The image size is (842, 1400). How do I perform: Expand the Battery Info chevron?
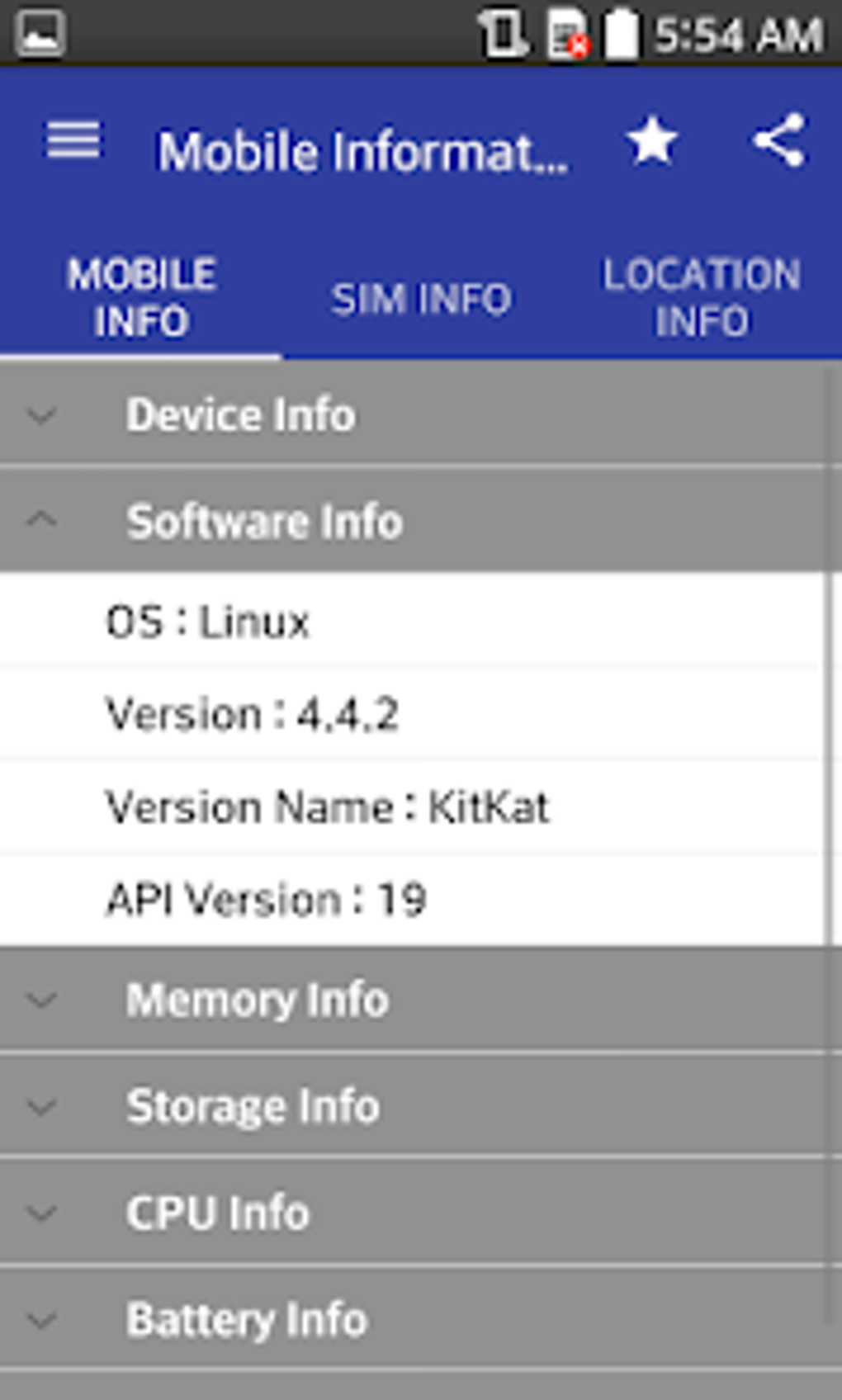point(41,1319)
